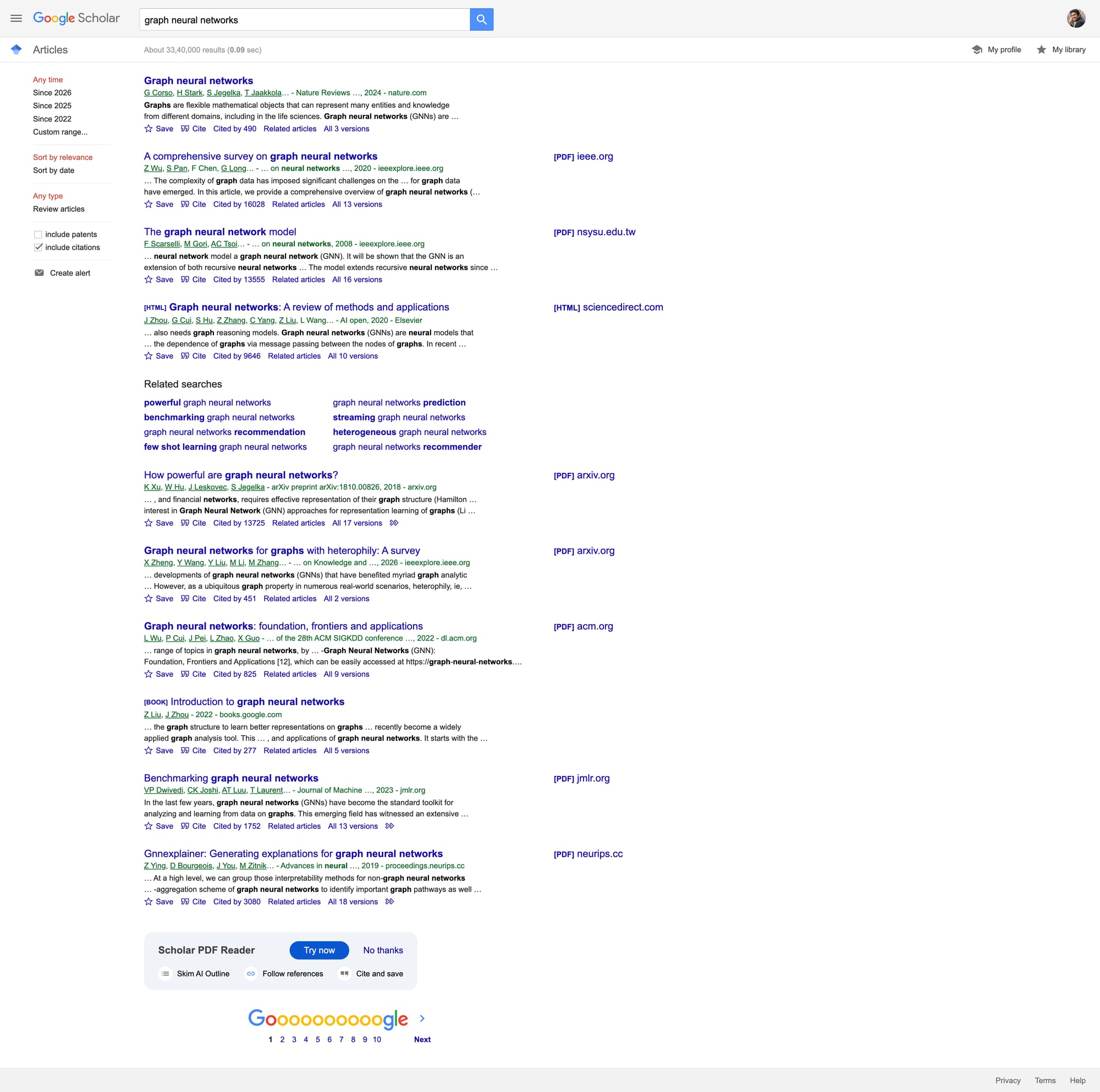
Task: Click Try now for Scholar PDF Reader
Action: [x=319, y=950]
